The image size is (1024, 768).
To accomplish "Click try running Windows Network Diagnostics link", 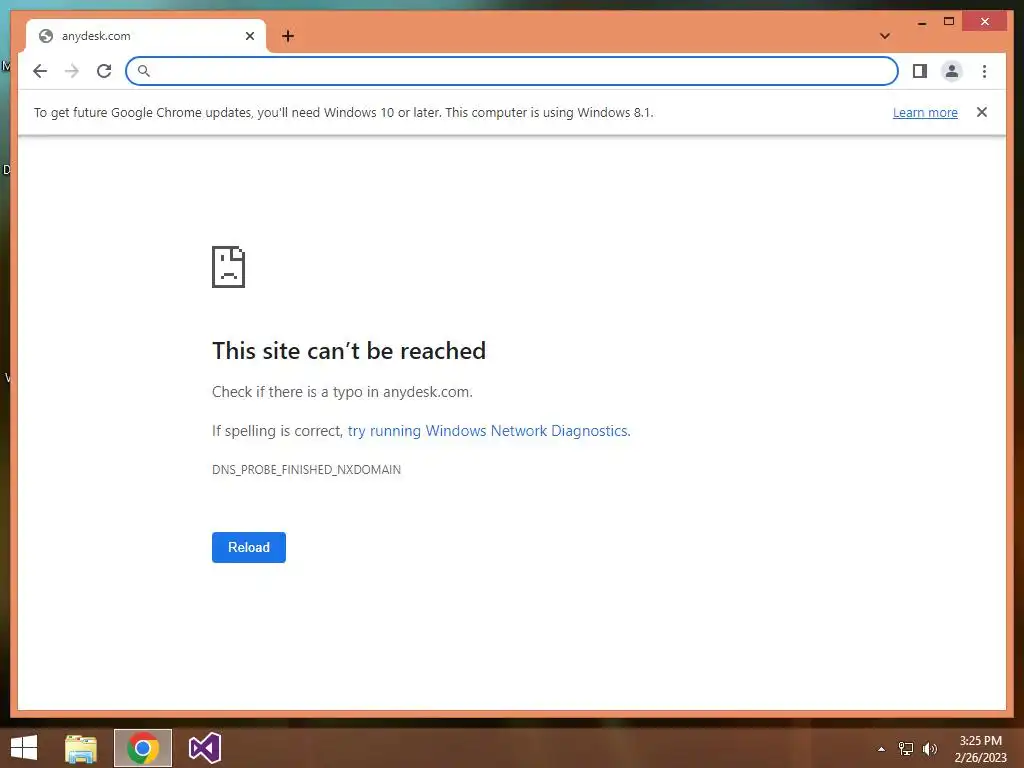I will click(x=489, y=431).
